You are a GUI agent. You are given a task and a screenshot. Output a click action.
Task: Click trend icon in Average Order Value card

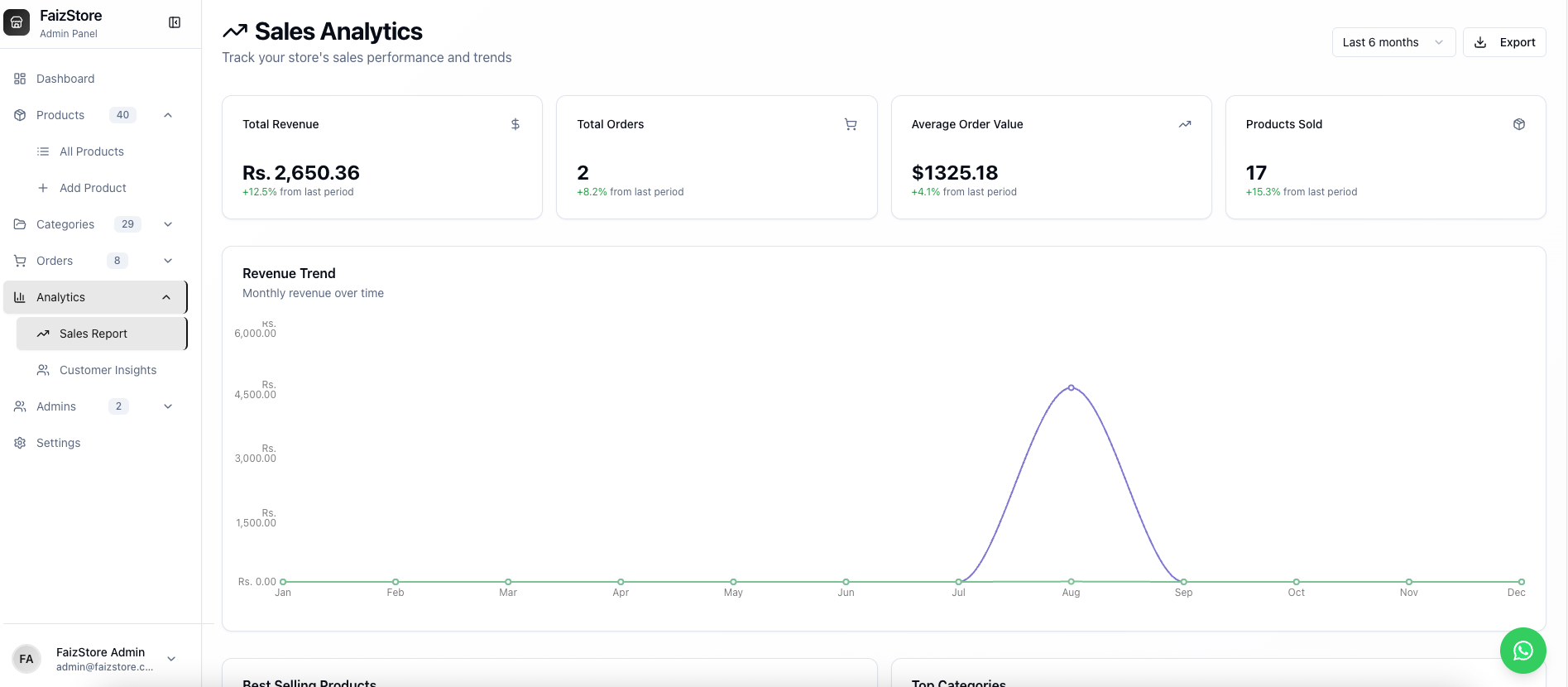1184,124
